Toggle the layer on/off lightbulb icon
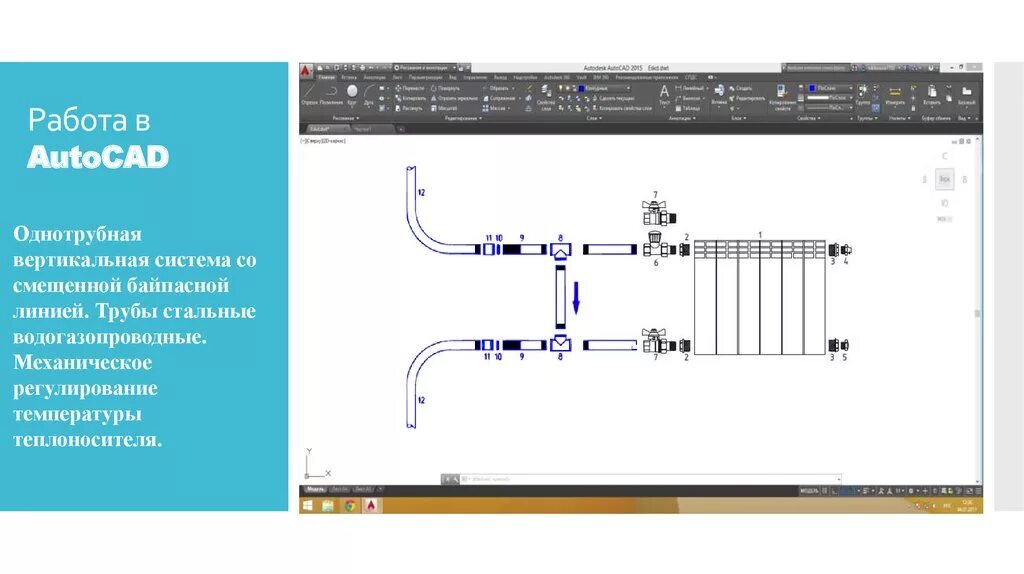The height and width of the screenshot is (574, 1024). 561,88
